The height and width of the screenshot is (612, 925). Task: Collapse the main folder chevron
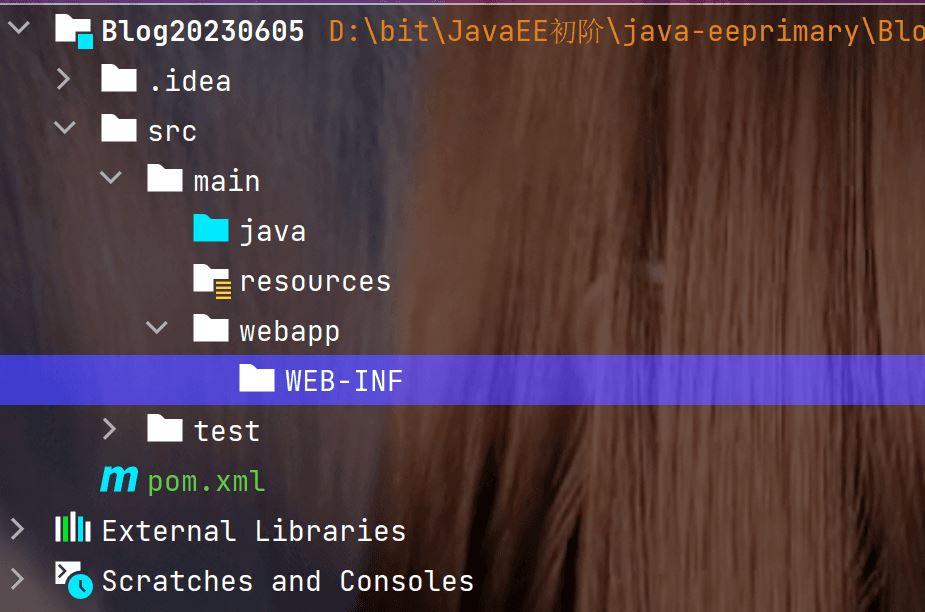click(110, 179)
